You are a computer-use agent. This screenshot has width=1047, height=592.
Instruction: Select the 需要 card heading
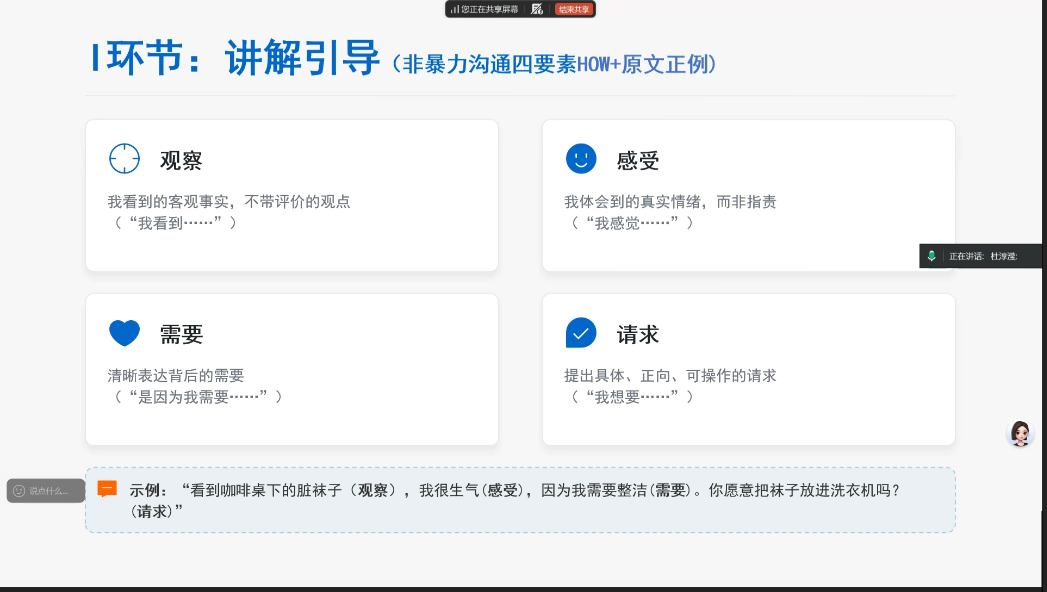point(181,335)
